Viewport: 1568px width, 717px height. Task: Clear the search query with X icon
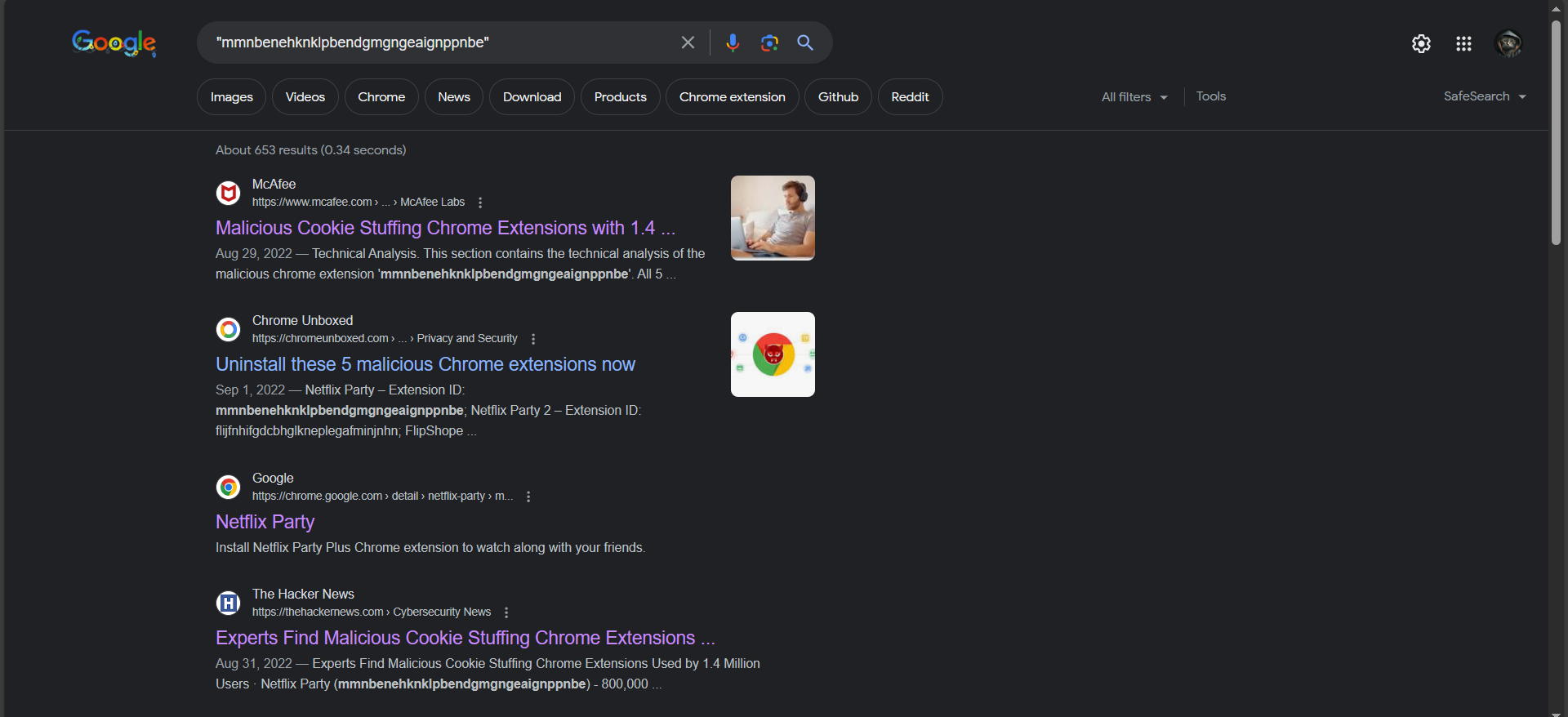pyautogui.click(x=688, y=42)
